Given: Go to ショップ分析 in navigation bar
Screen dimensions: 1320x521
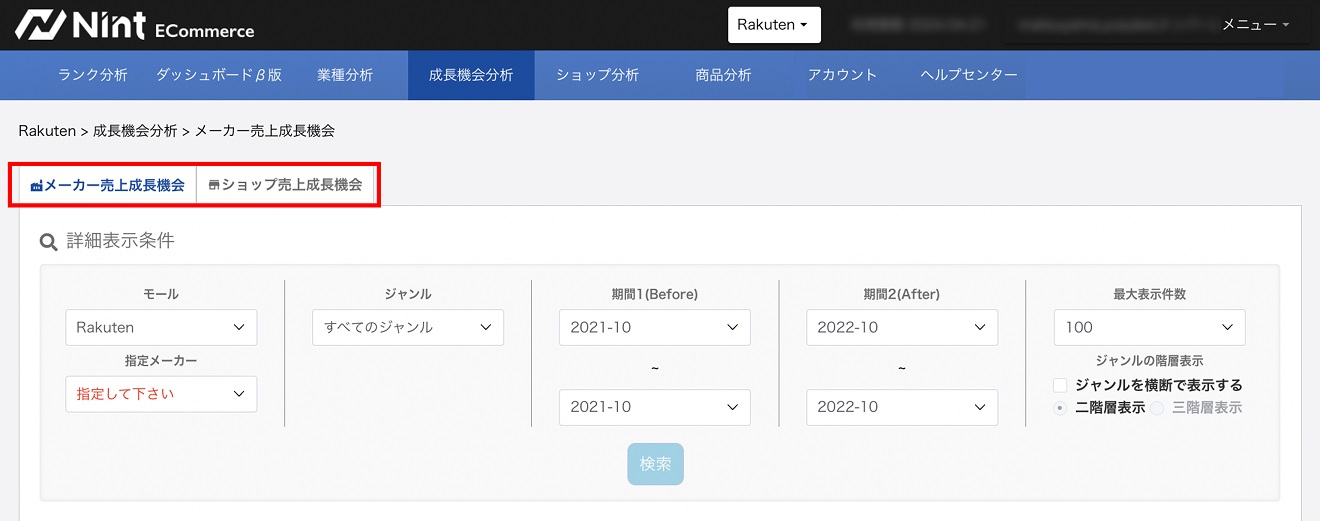Looking at the screenshot, I should (x=597, y=75).
